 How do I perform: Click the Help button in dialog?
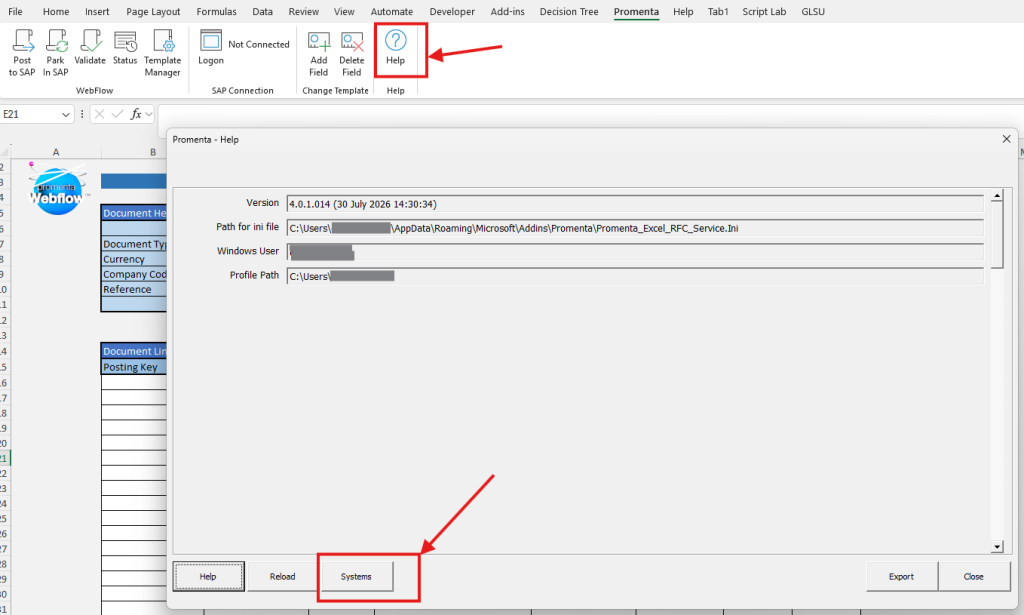(x=208, y=576)
